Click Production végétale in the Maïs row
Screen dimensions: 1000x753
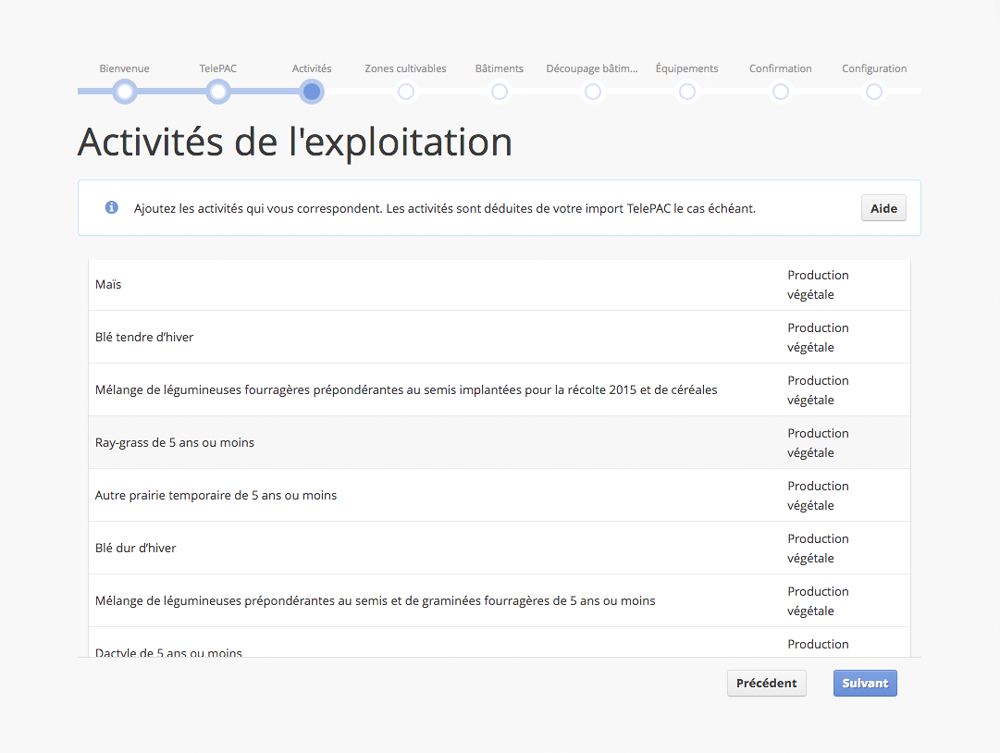[818, 284]
